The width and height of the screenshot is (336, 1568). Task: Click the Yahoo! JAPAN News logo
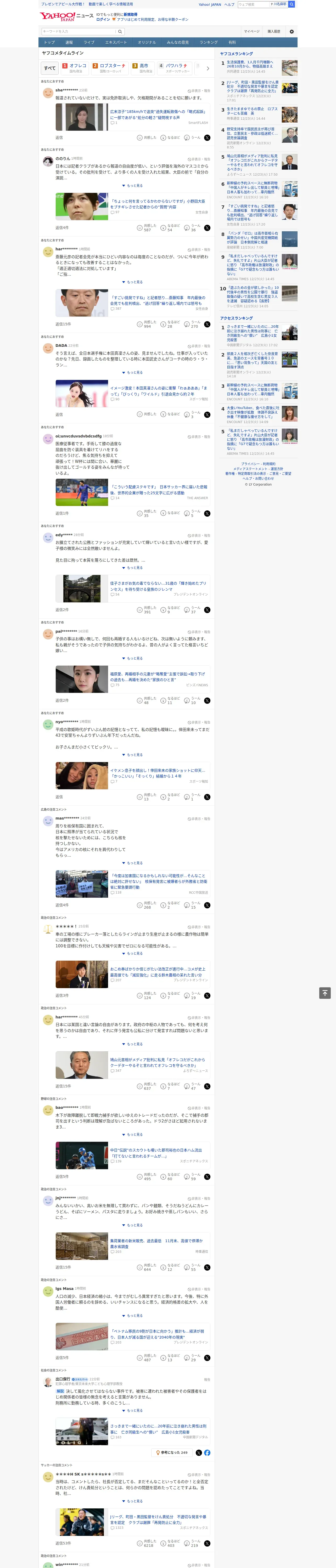66,16
